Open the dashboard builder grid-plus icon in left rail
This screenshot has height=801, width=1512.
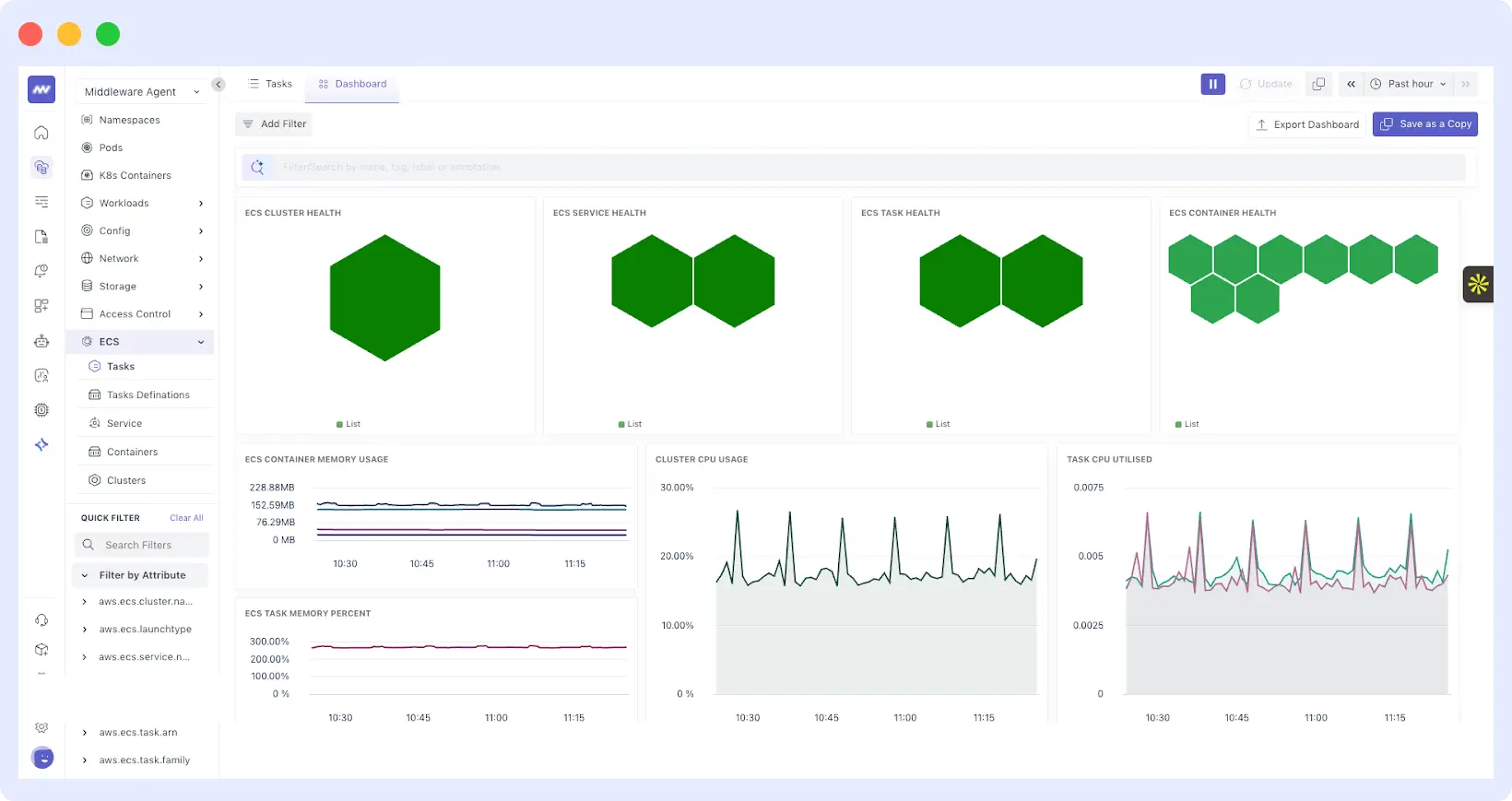tap(41, 306)
